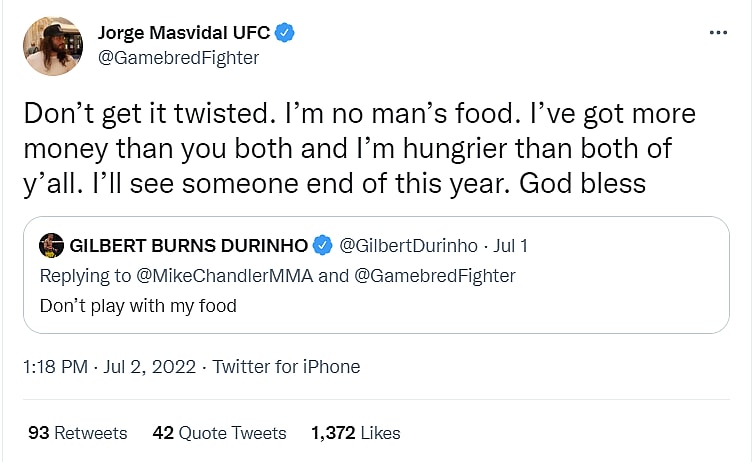View the 1,372 Likes list
Screen dimensions: 755x462
(355, 433)
